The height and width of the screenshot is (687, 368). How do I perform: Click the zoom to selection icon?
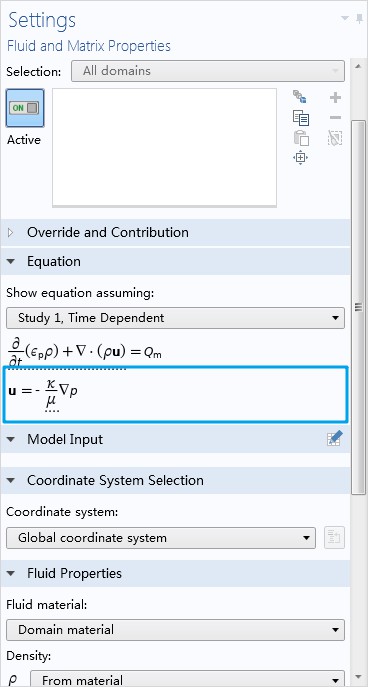(301, 157)
